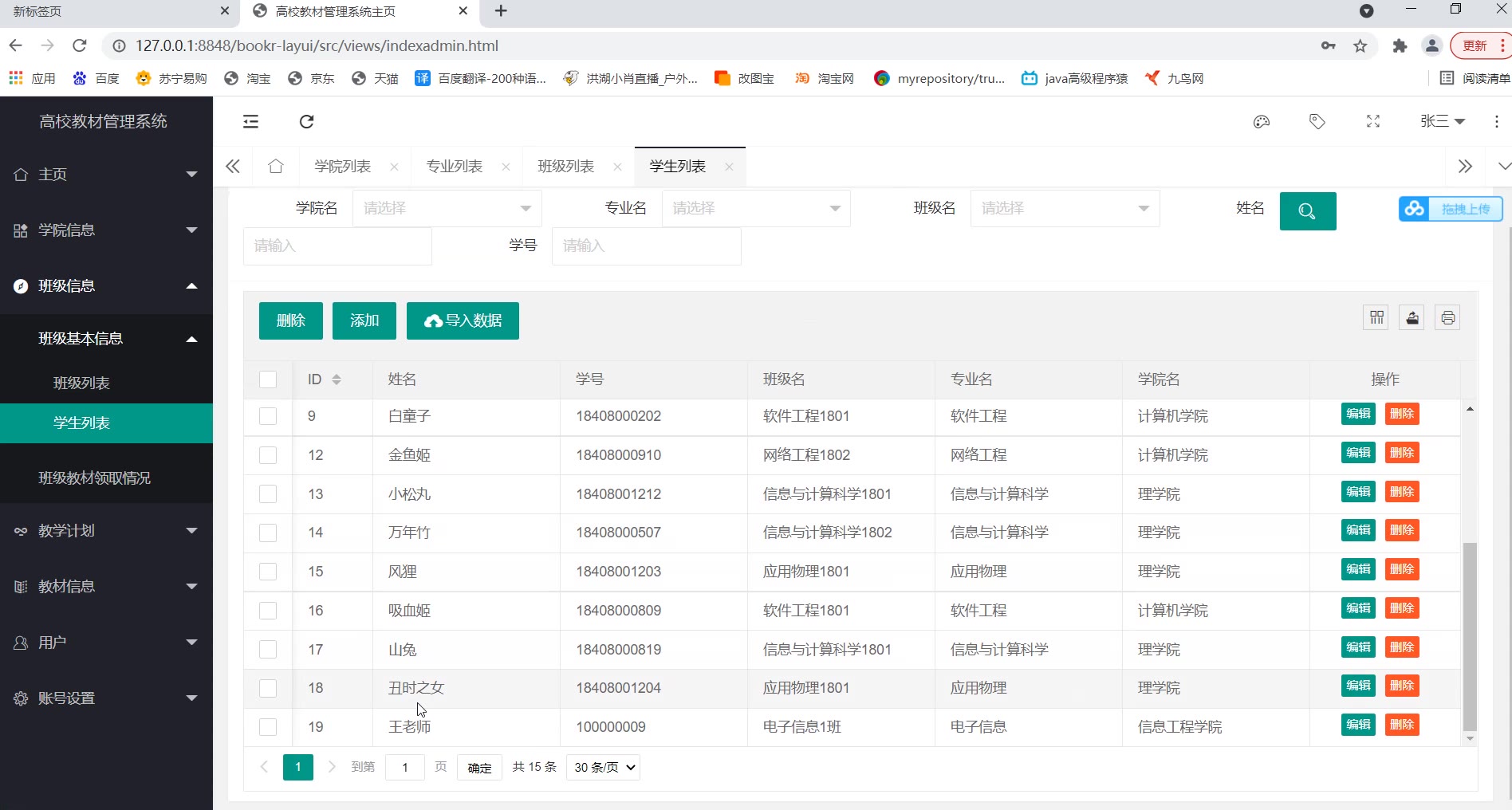Image resolution: width=1512 pixels, height=810 pixels.
Task: Click the green search button
Action: pyautogui.click(x=1307, y=211)
